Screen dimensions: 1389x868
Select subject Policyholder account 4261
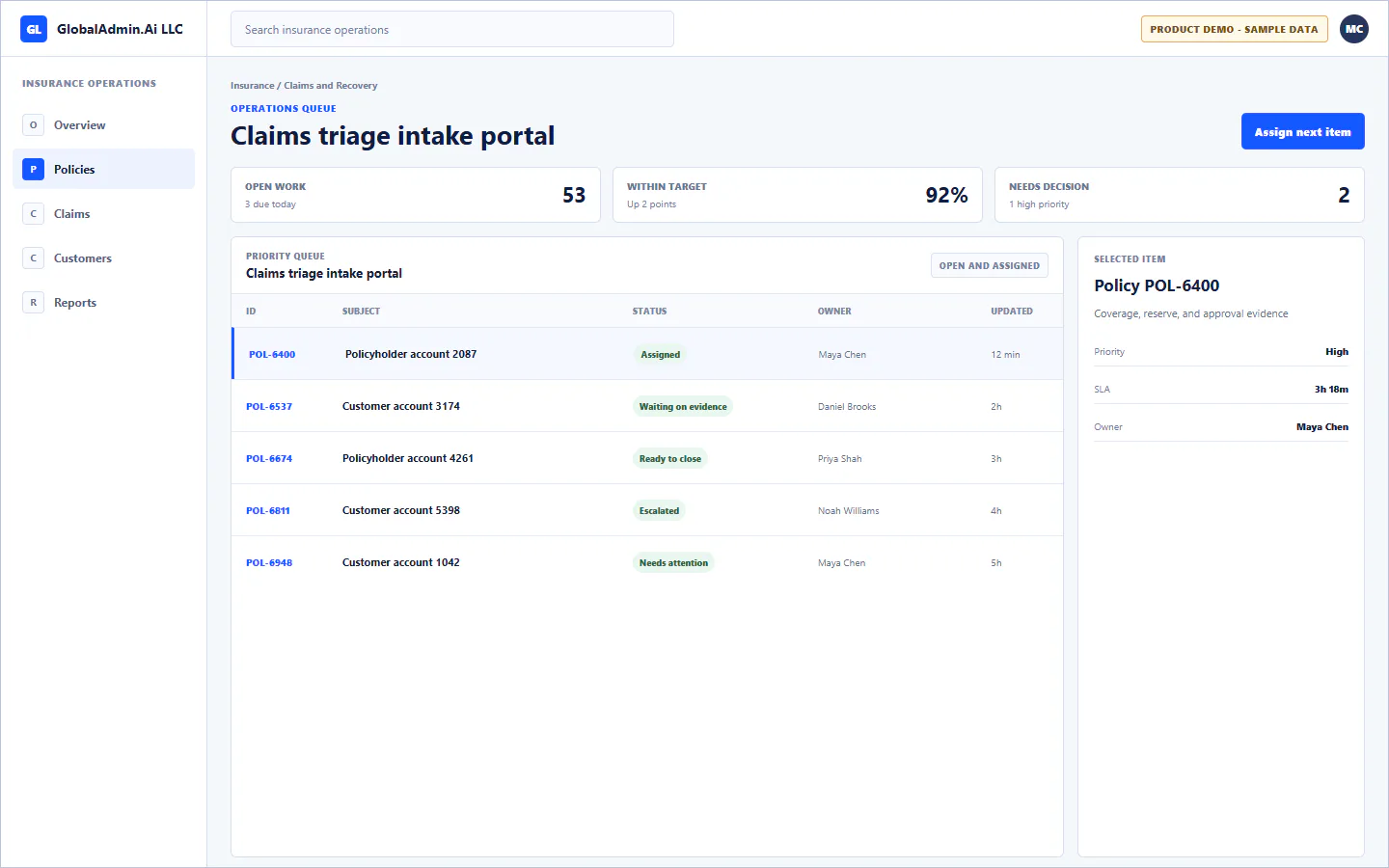pos(408,458)
